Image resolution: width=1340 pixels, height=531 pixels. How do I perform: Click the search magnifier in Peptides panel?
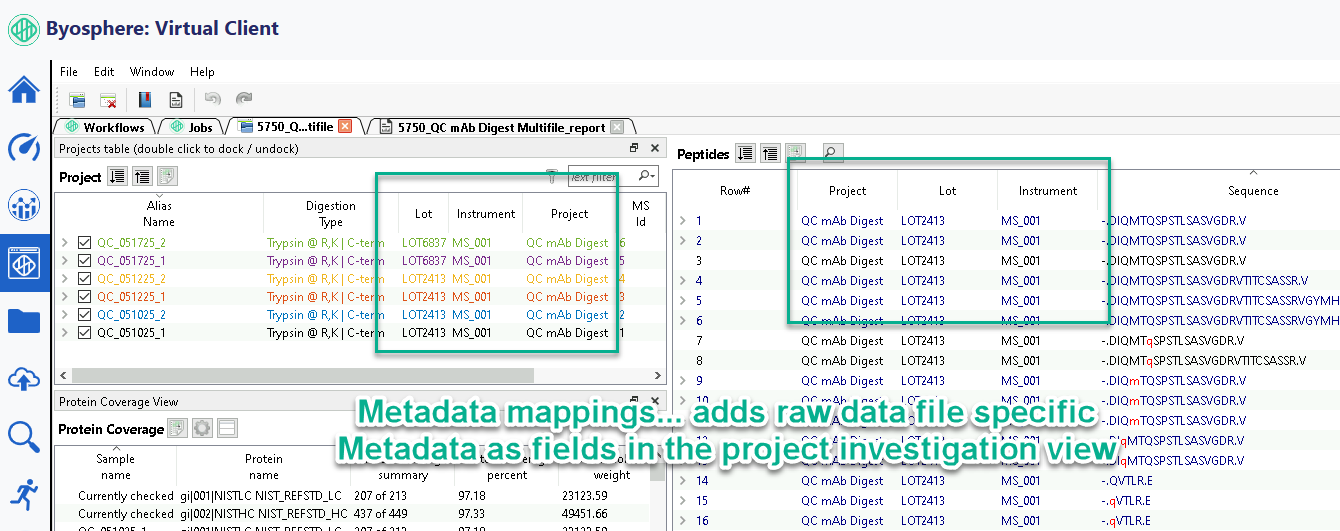tap(832, 153)
